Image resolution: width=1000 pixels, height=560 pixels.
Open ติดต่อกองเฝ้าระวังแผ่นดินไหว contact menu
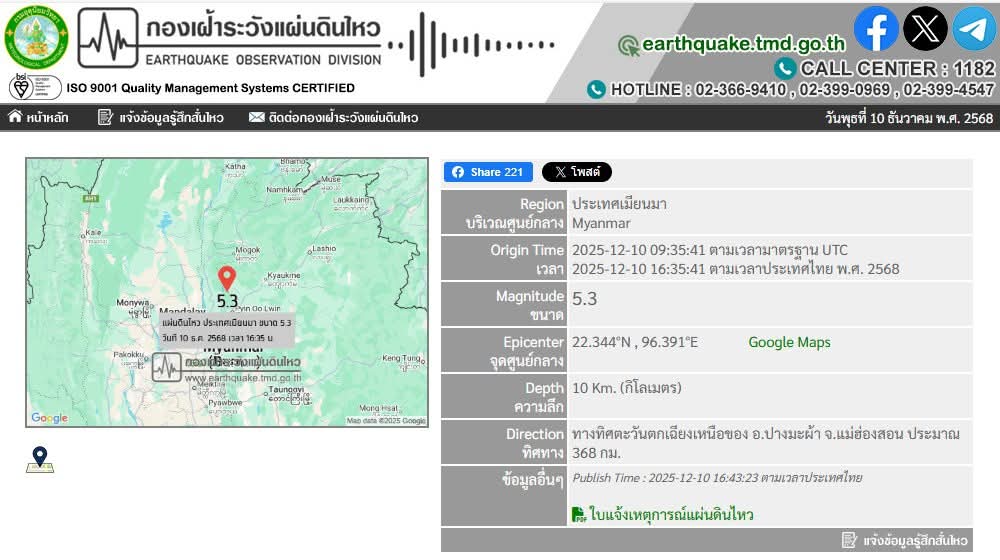[x=333, y=118]
